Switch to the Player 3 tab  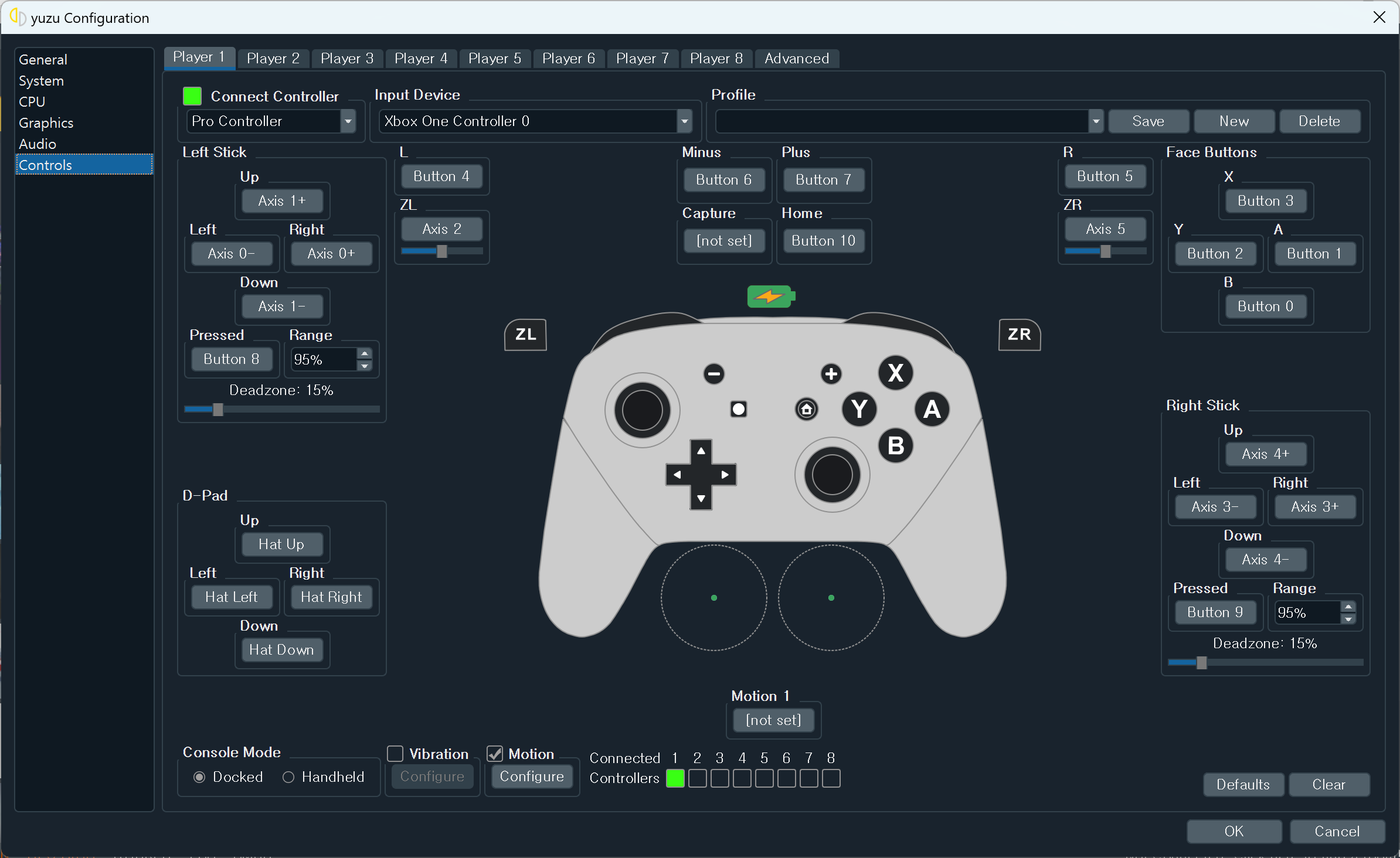[x=347, y=59]
